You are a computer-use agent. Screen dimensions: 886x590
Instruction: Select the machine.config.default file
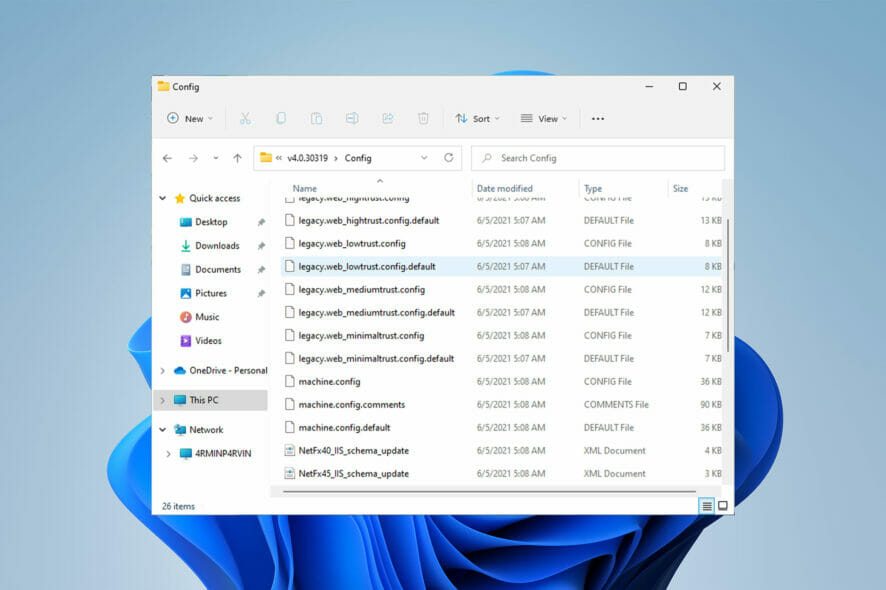(502, 428)
